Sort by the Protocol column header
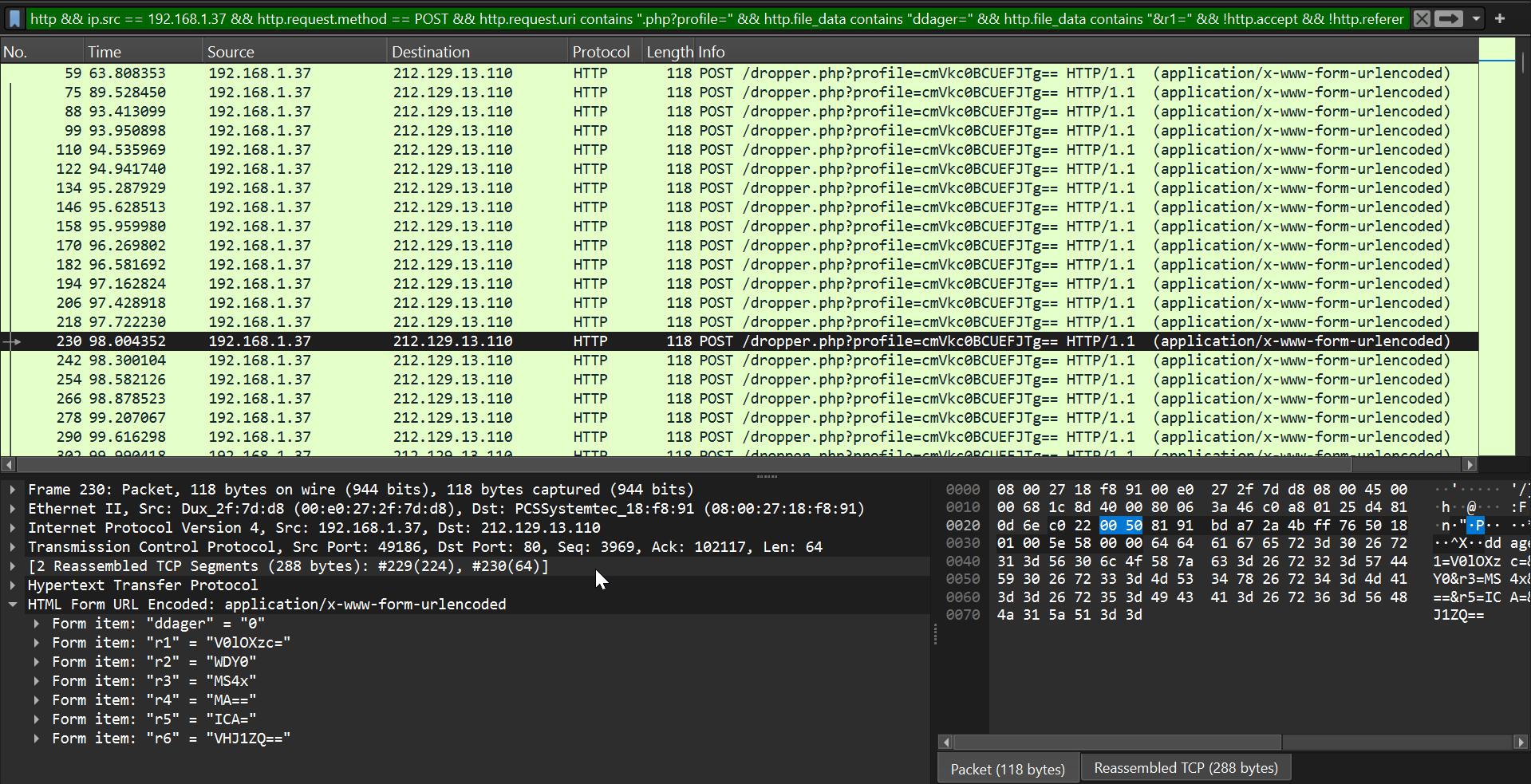The width and height of the screenshot is (1531, 784). click(604, 52)
